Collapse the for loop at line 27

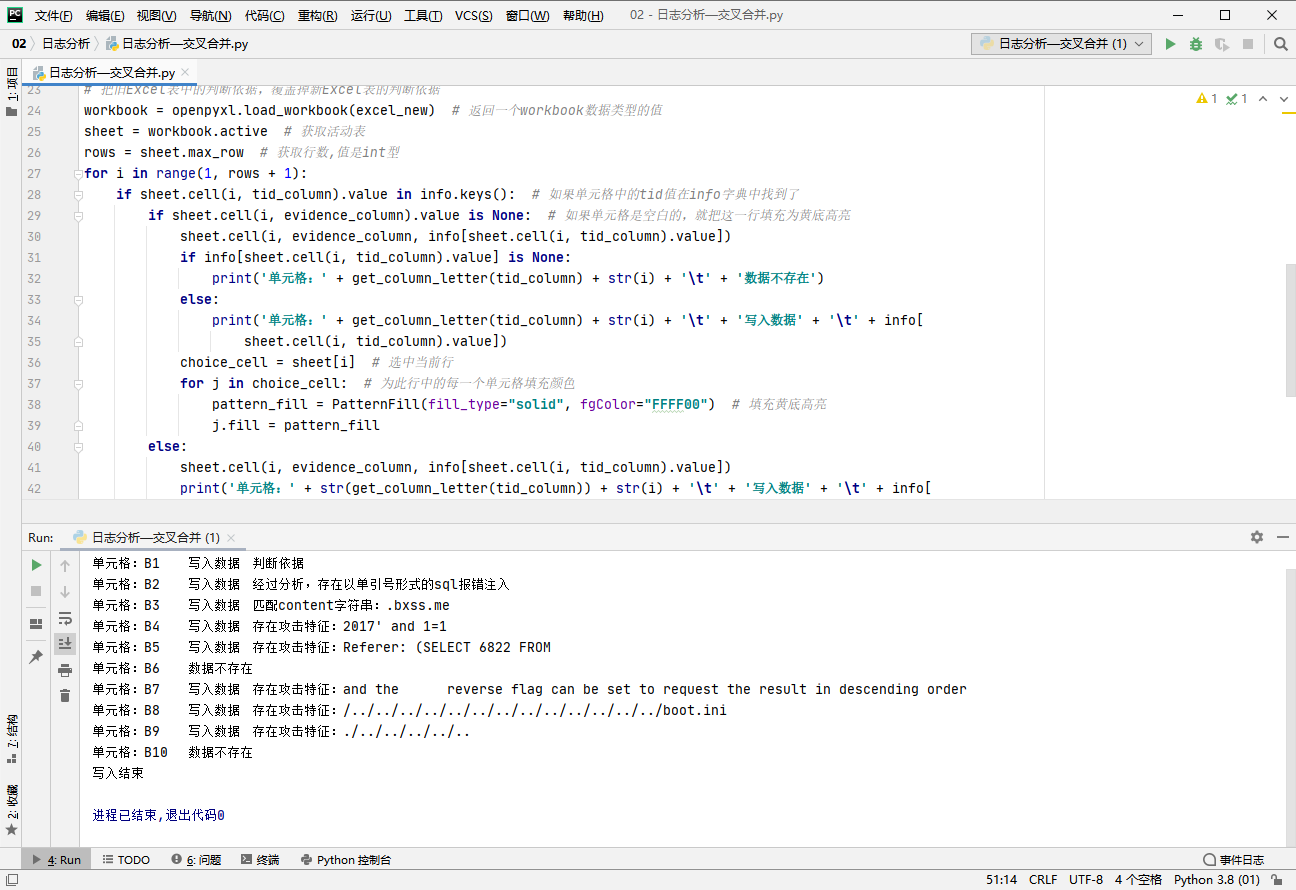pos(79,174)
